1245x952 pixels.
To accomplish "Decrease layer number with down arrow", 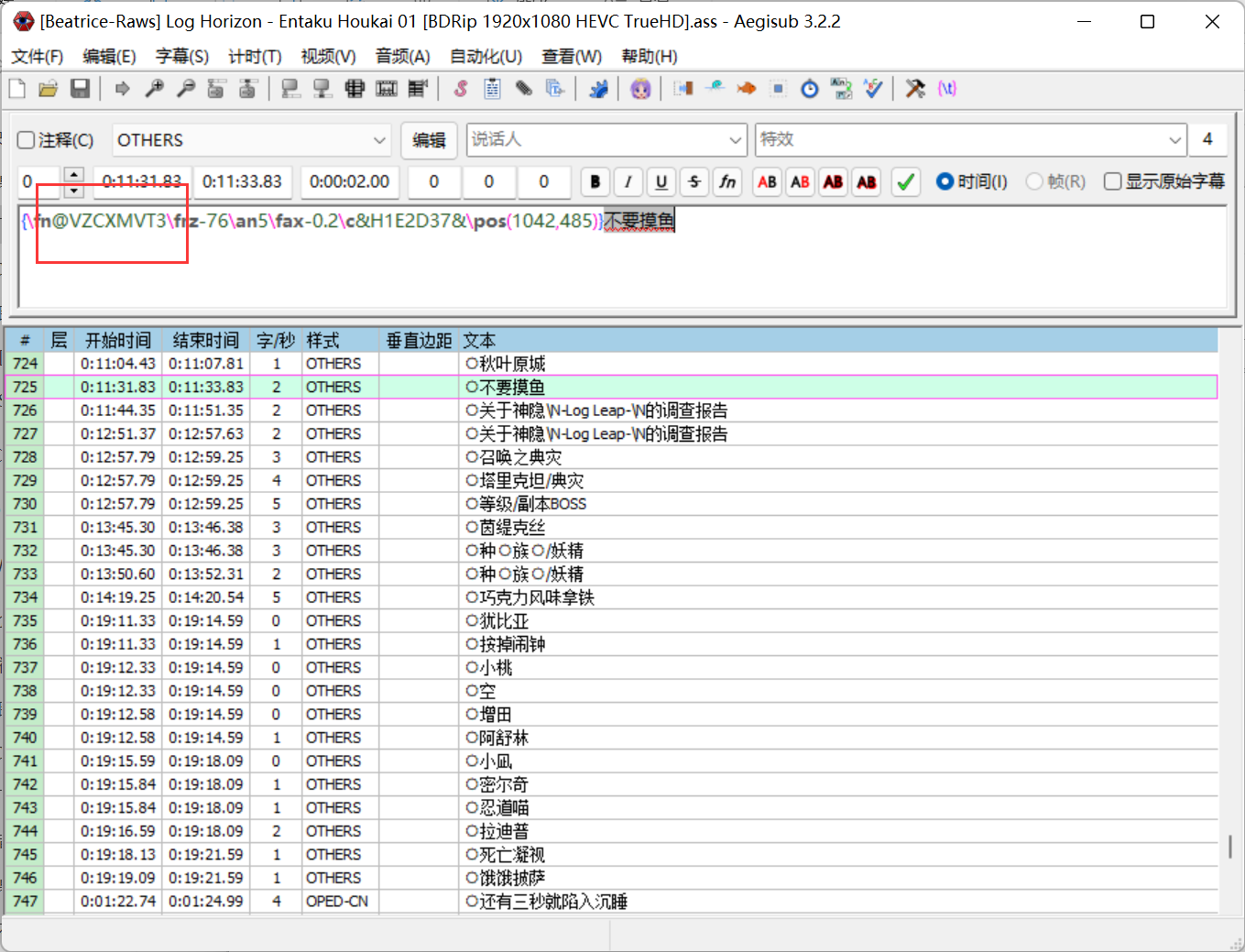I will pos(74,190).
